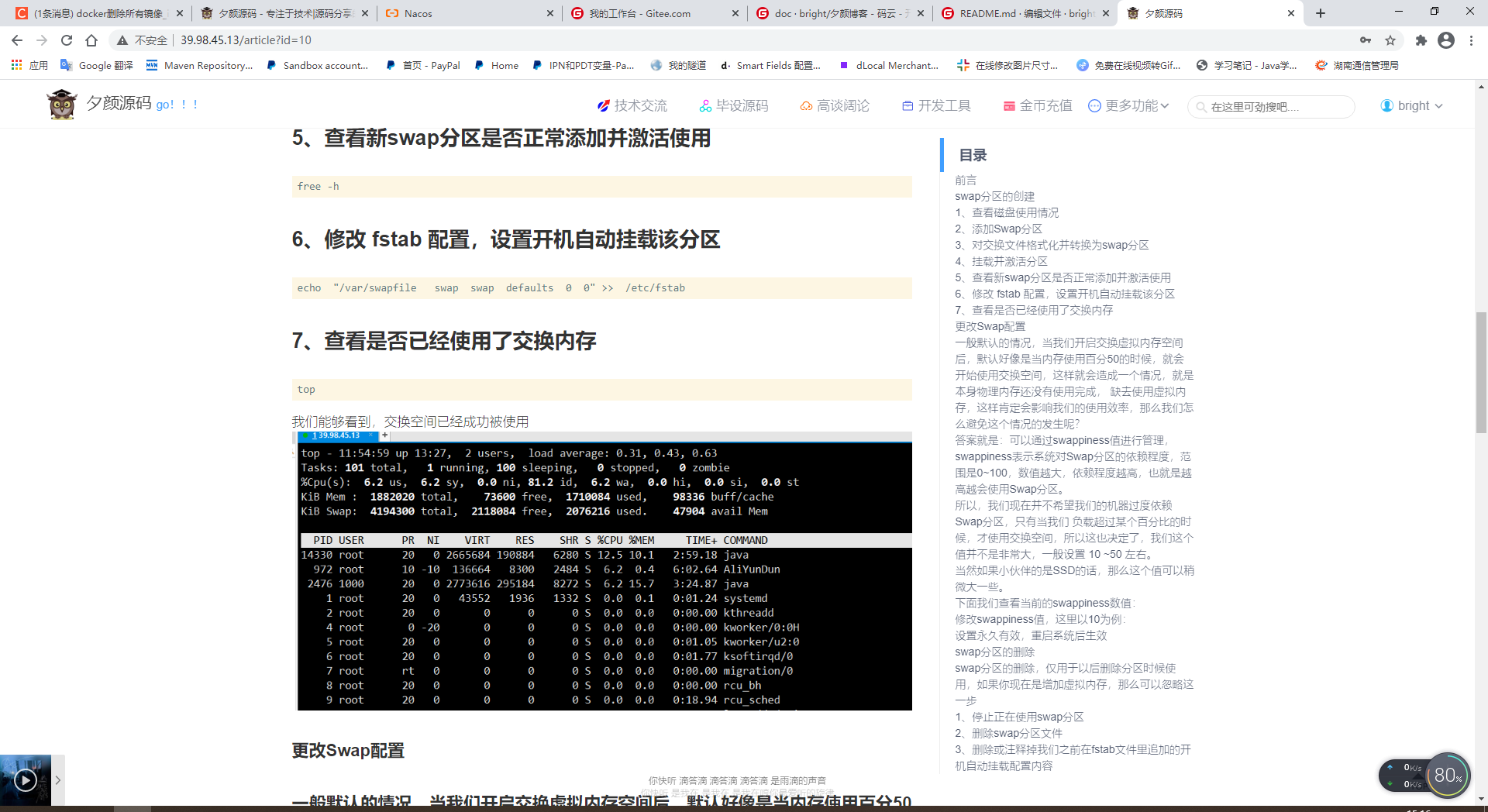
Task: Jump to swap分区的创建 in contents
Action: coord(994,196)
